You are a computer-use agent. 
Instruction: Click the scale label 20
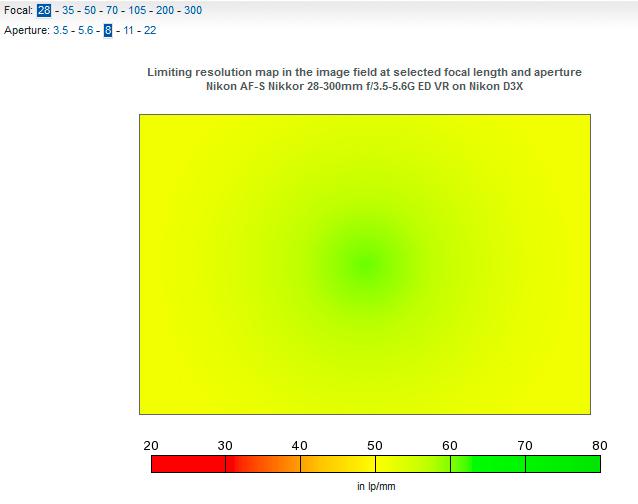click(151, 445)
